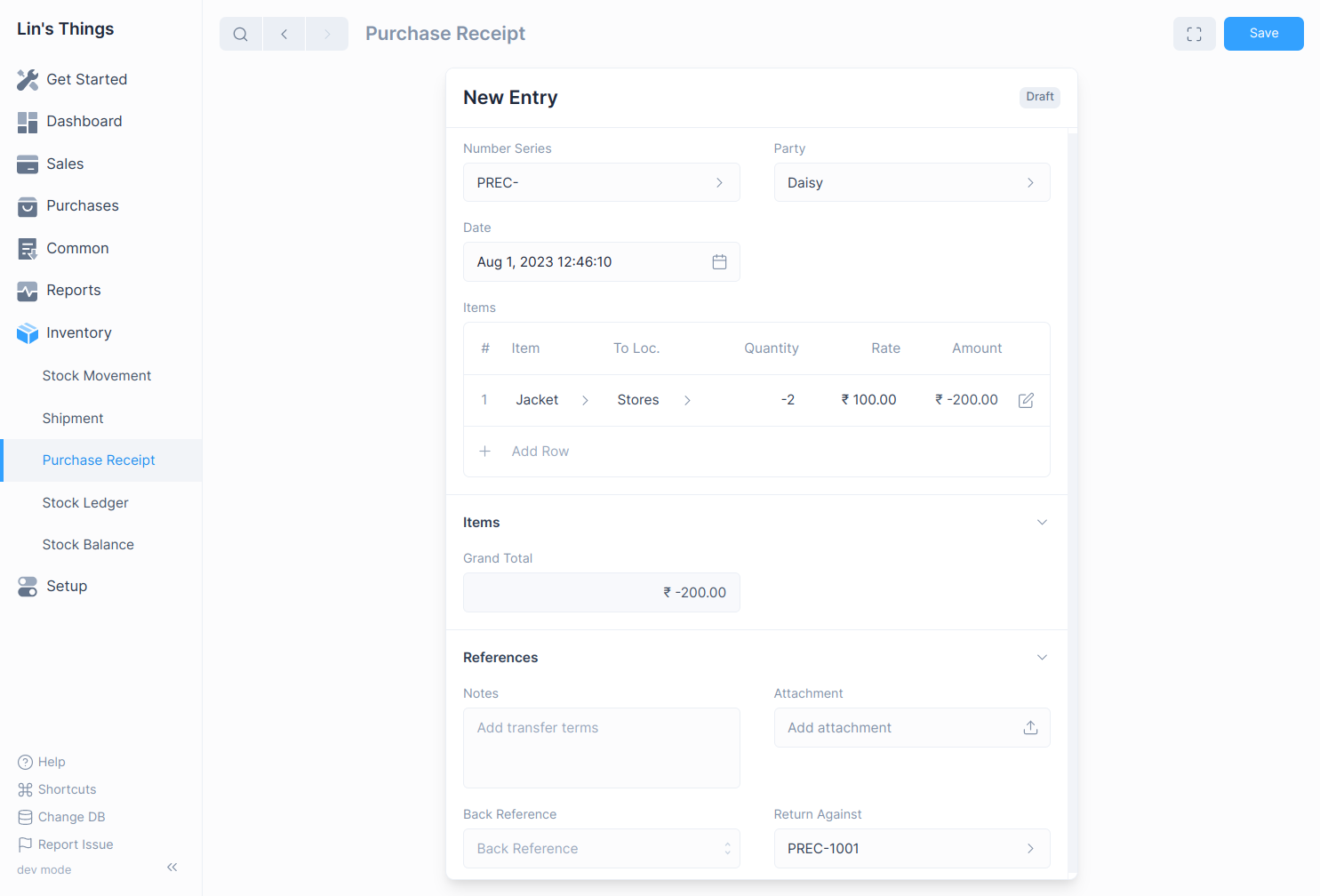Click the upload attachment icon

(1030, 728)
